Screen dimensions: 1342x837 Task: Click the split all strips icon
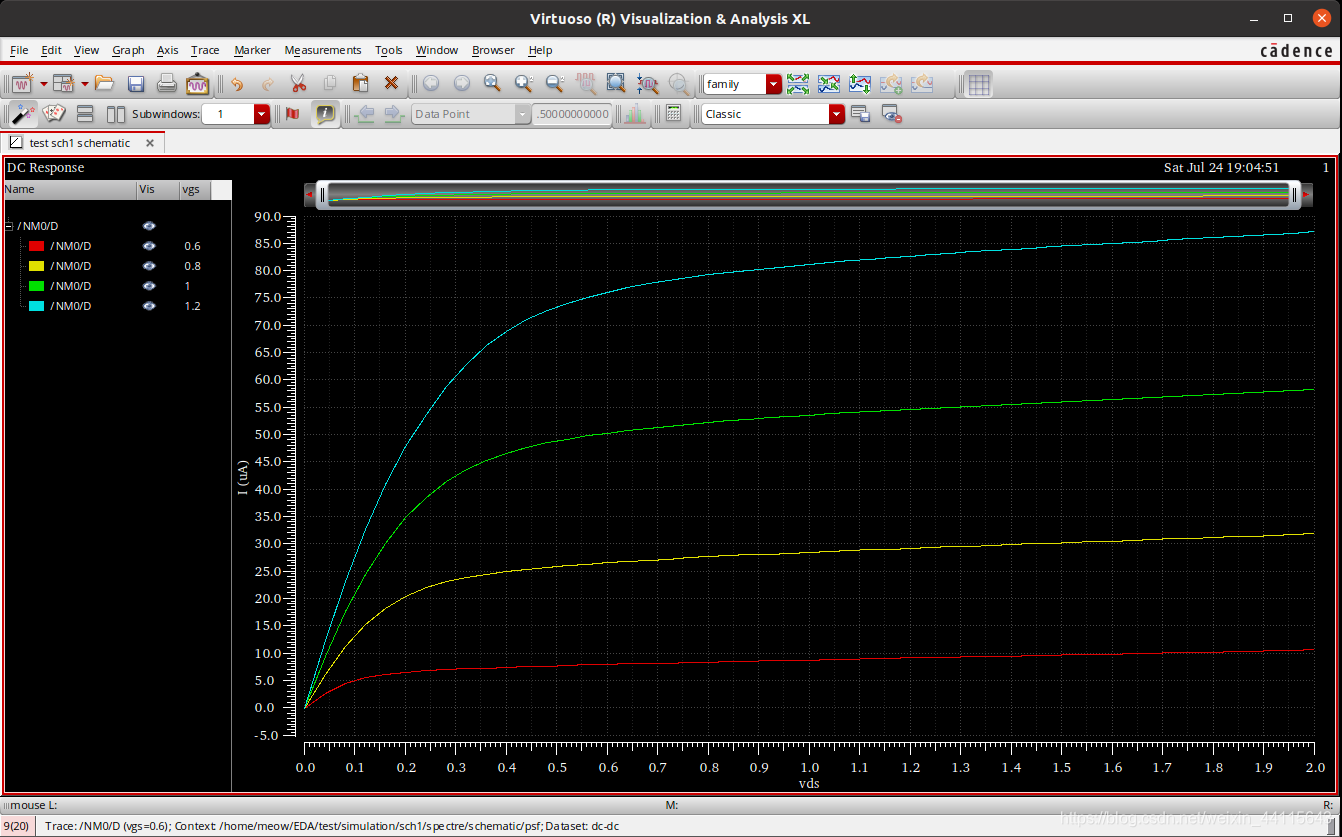click(x=797, y=84)
